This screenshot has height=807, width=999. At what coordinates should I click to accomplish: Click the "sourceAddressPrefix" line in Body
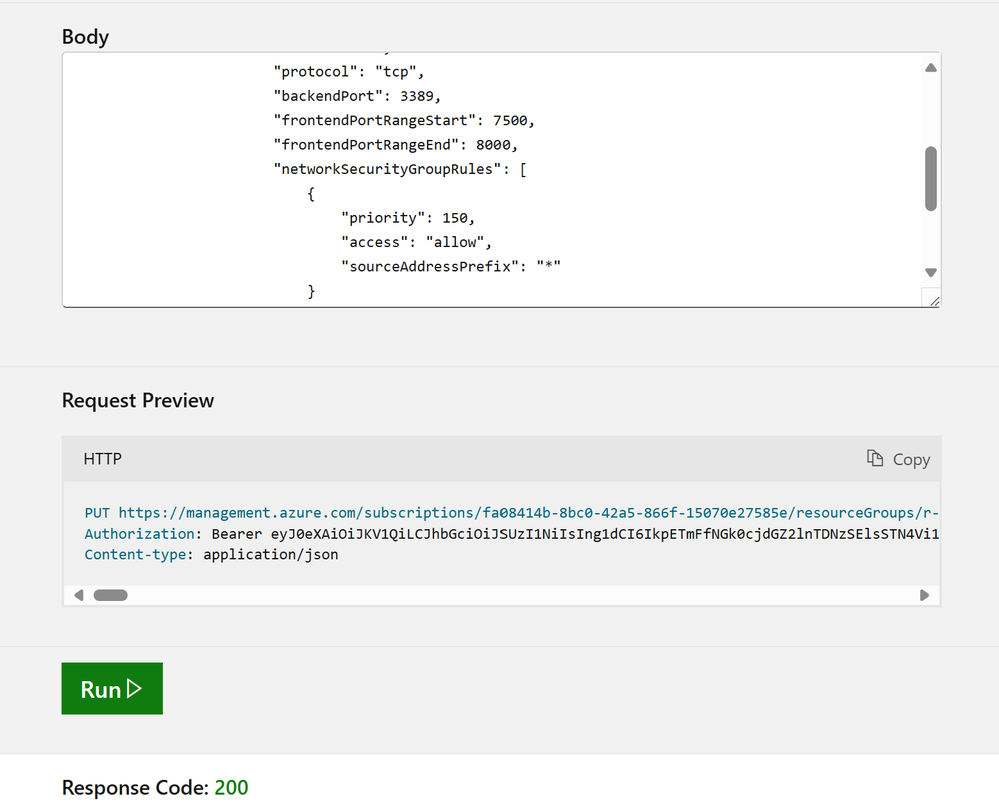451,266
